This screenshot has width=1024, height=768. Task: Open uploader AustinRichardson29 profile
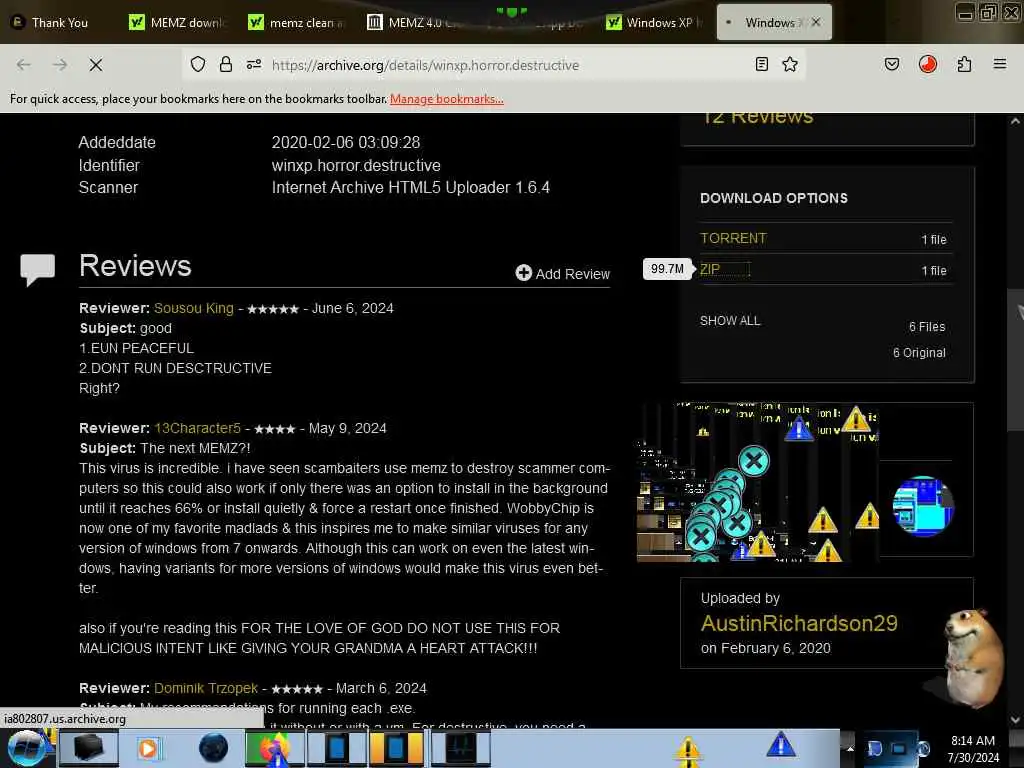point(799,623)
